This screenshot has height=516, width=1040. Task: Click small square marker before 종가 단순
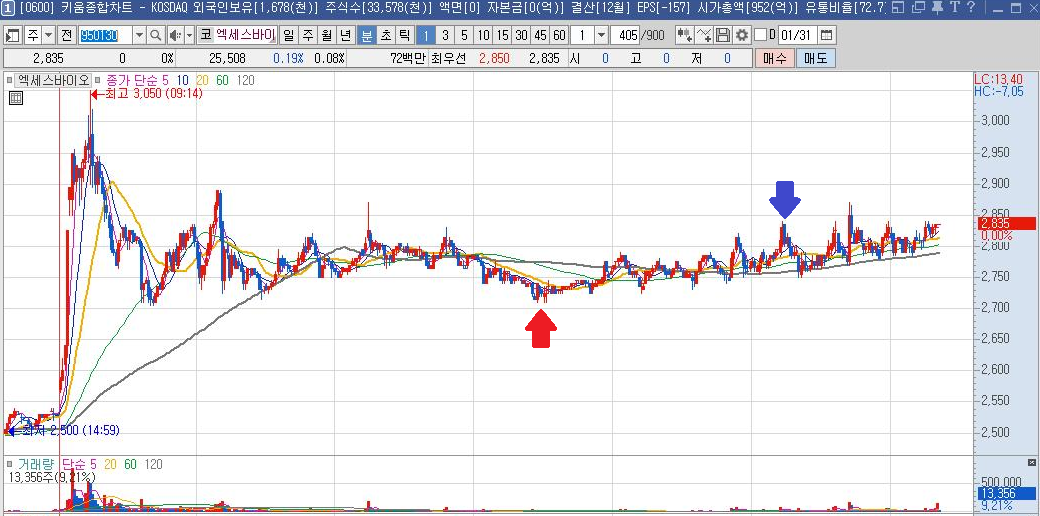click(98, 81)
